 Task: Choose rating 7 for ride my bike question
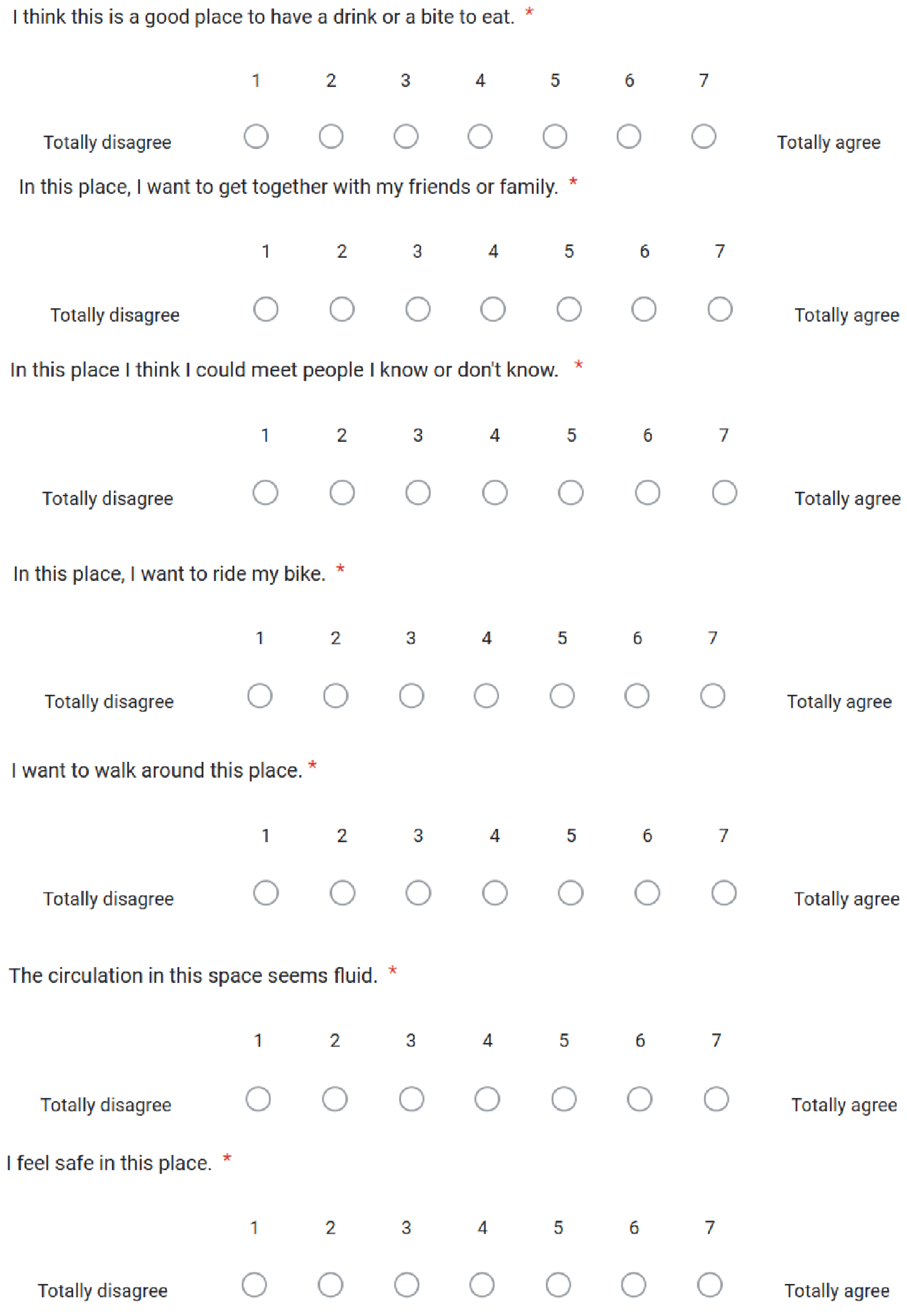[x=713, y=696]
